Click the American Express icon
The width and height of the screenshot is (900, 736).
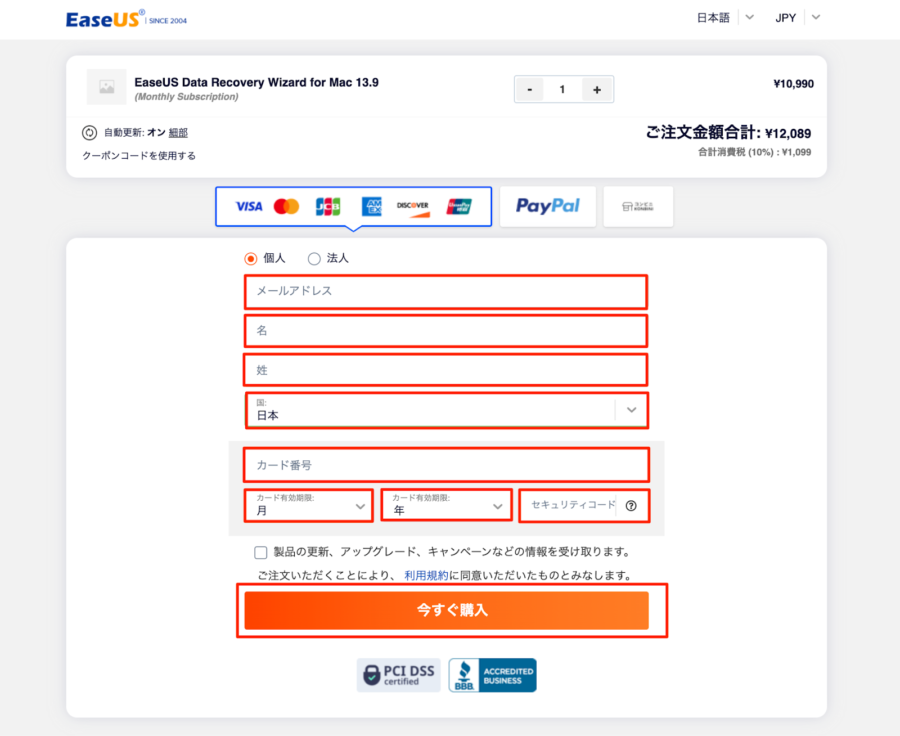(371, 206)
